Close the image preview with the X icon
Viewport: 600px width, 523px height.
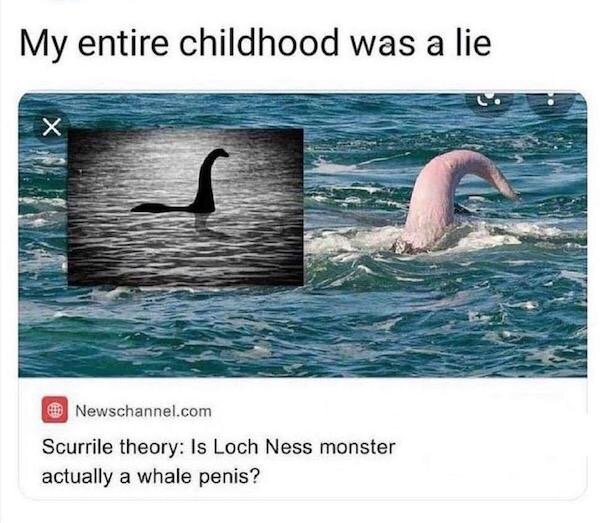[x=51, y=127]
